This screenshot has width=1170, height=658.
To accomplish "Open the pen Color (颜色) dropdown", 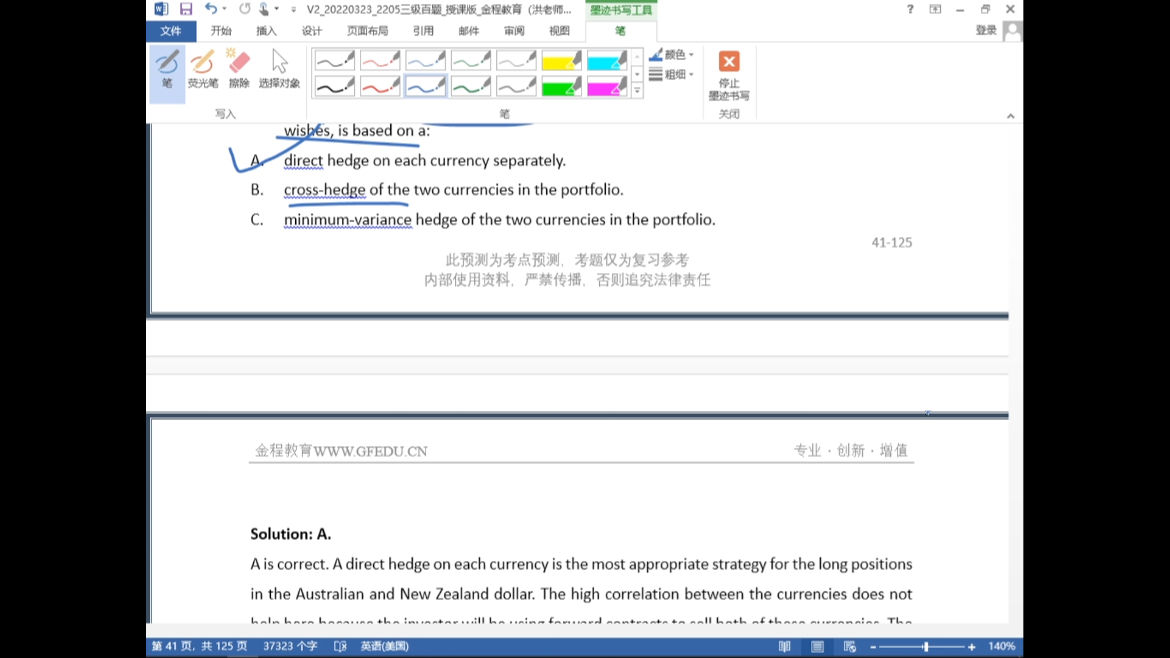I will point(673,55).
